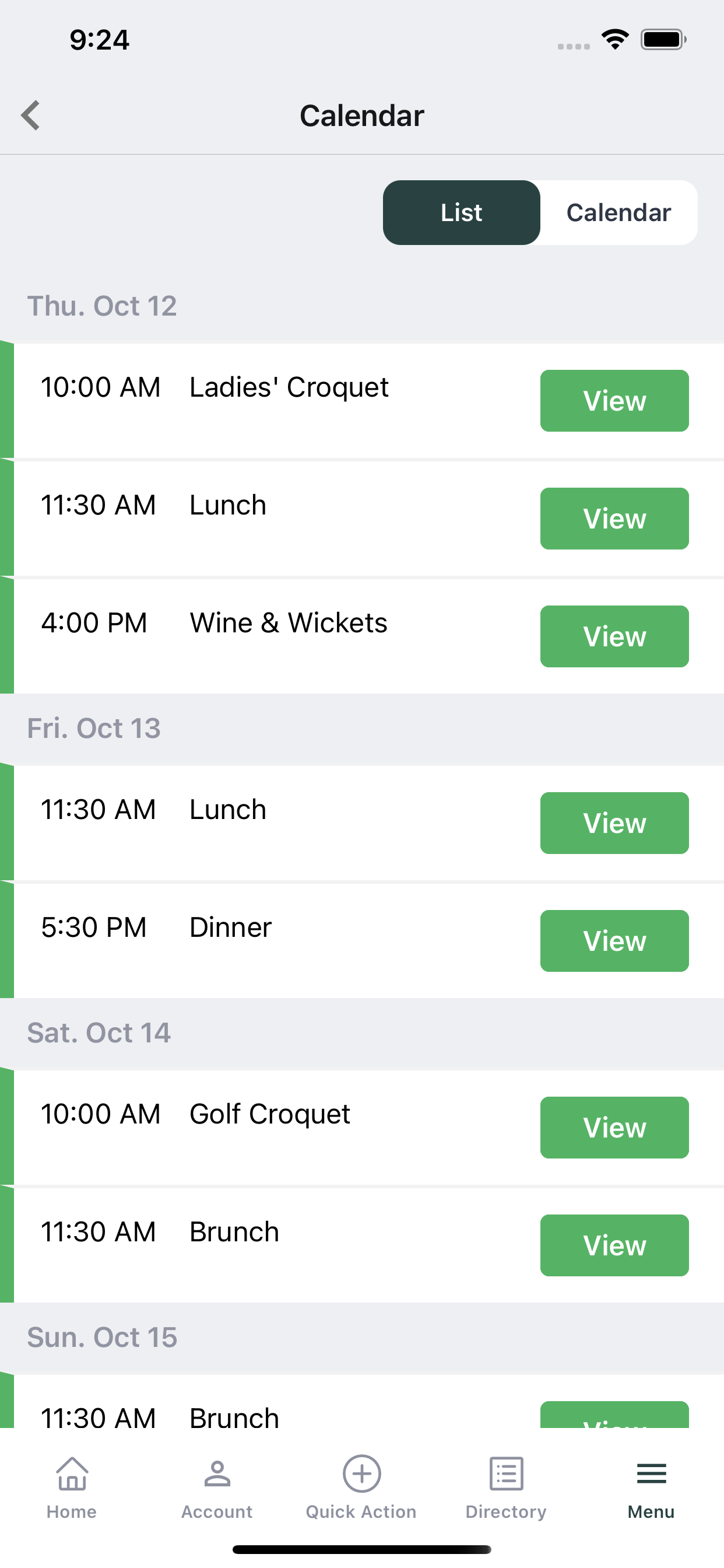
Task: Select the Sun. Oct 15 Brunch row
Action: click(x=362, y=1401)
